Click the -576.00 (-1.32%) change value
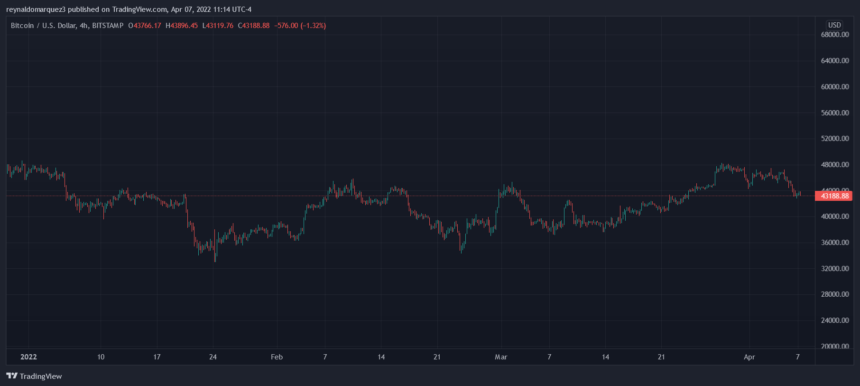The width and height of the screenshot is (860, 386). [x=300, y=25]
